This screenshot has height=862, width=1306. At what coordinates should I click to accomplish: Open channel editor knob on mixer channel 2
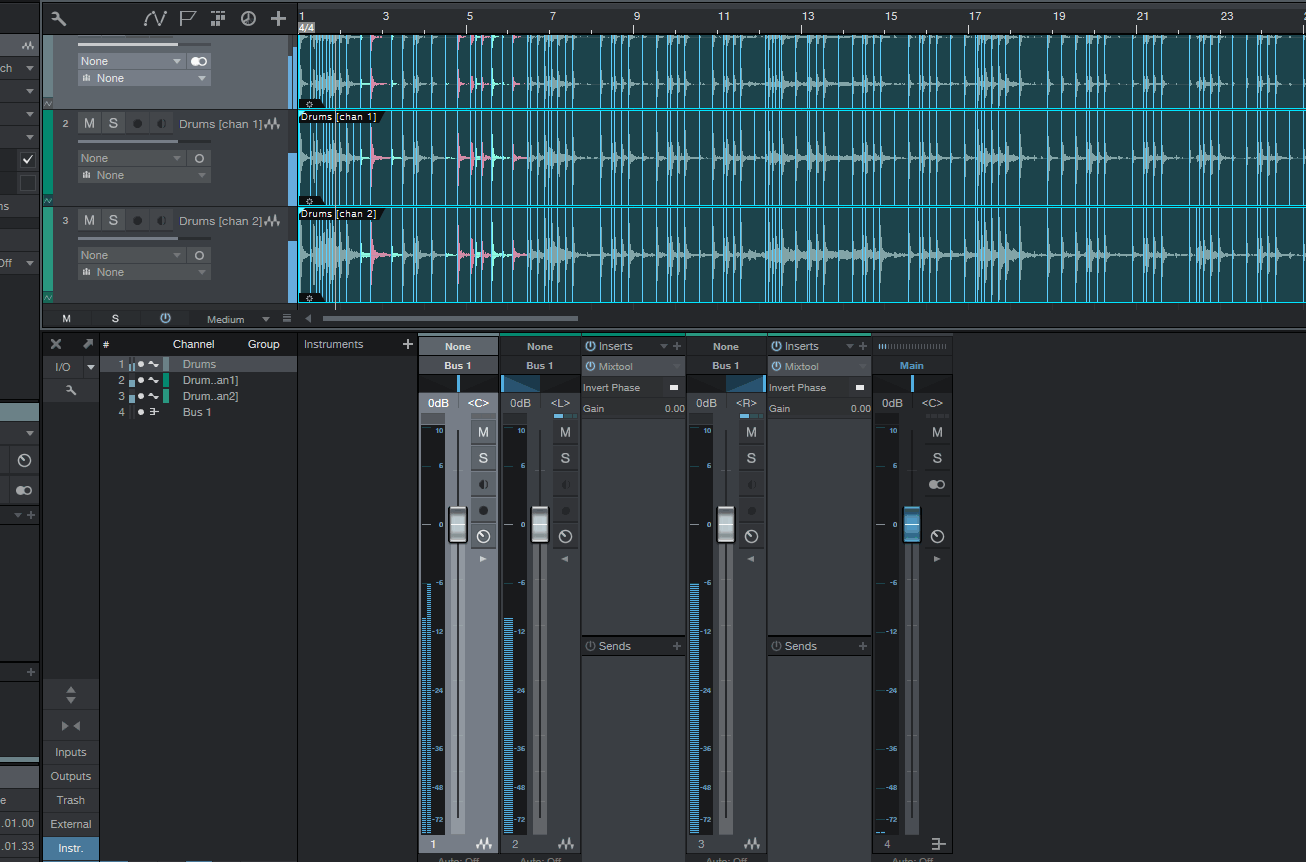click(565, 537)
